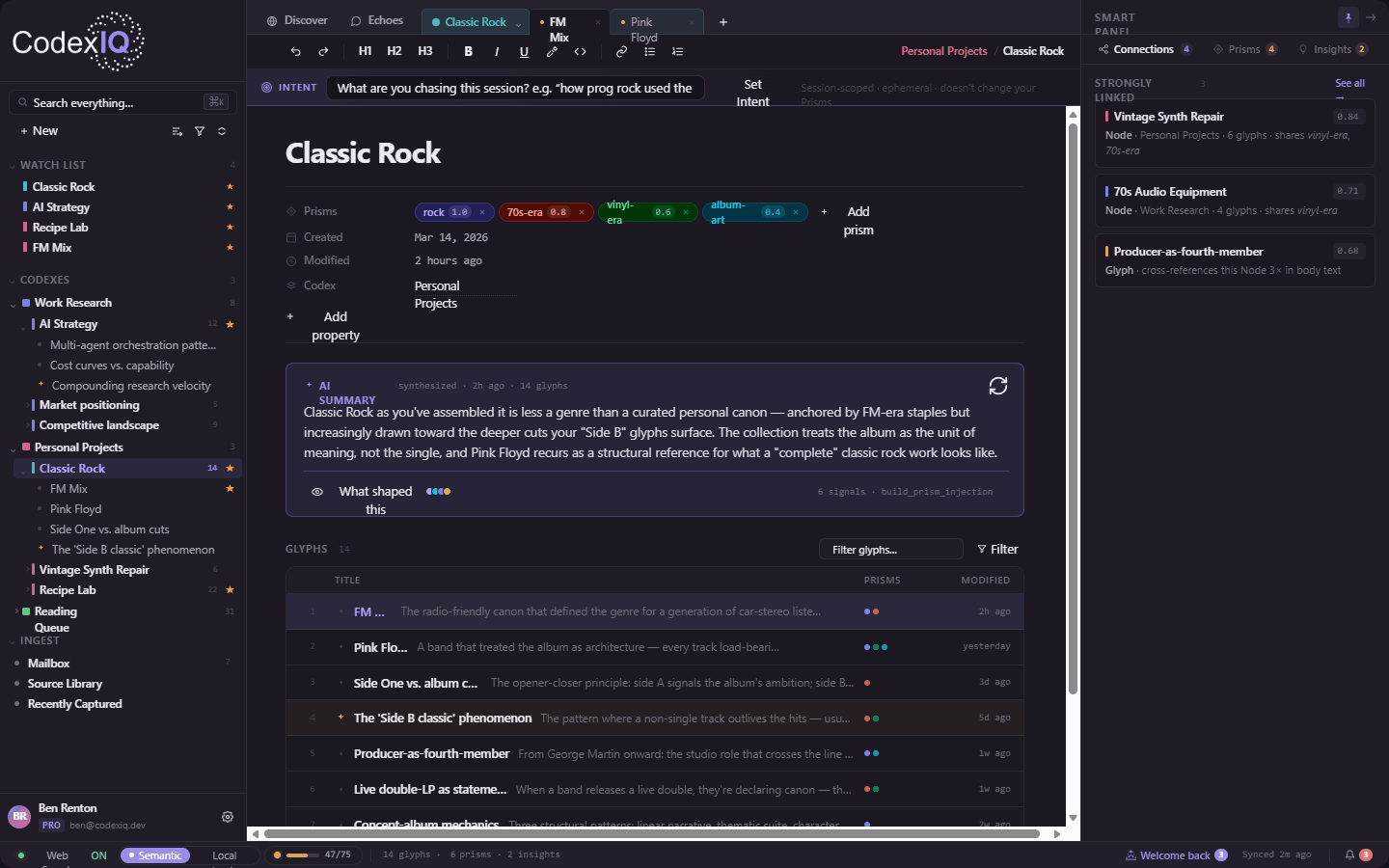Undo the last edit in toolbar

tap(295, 51)
